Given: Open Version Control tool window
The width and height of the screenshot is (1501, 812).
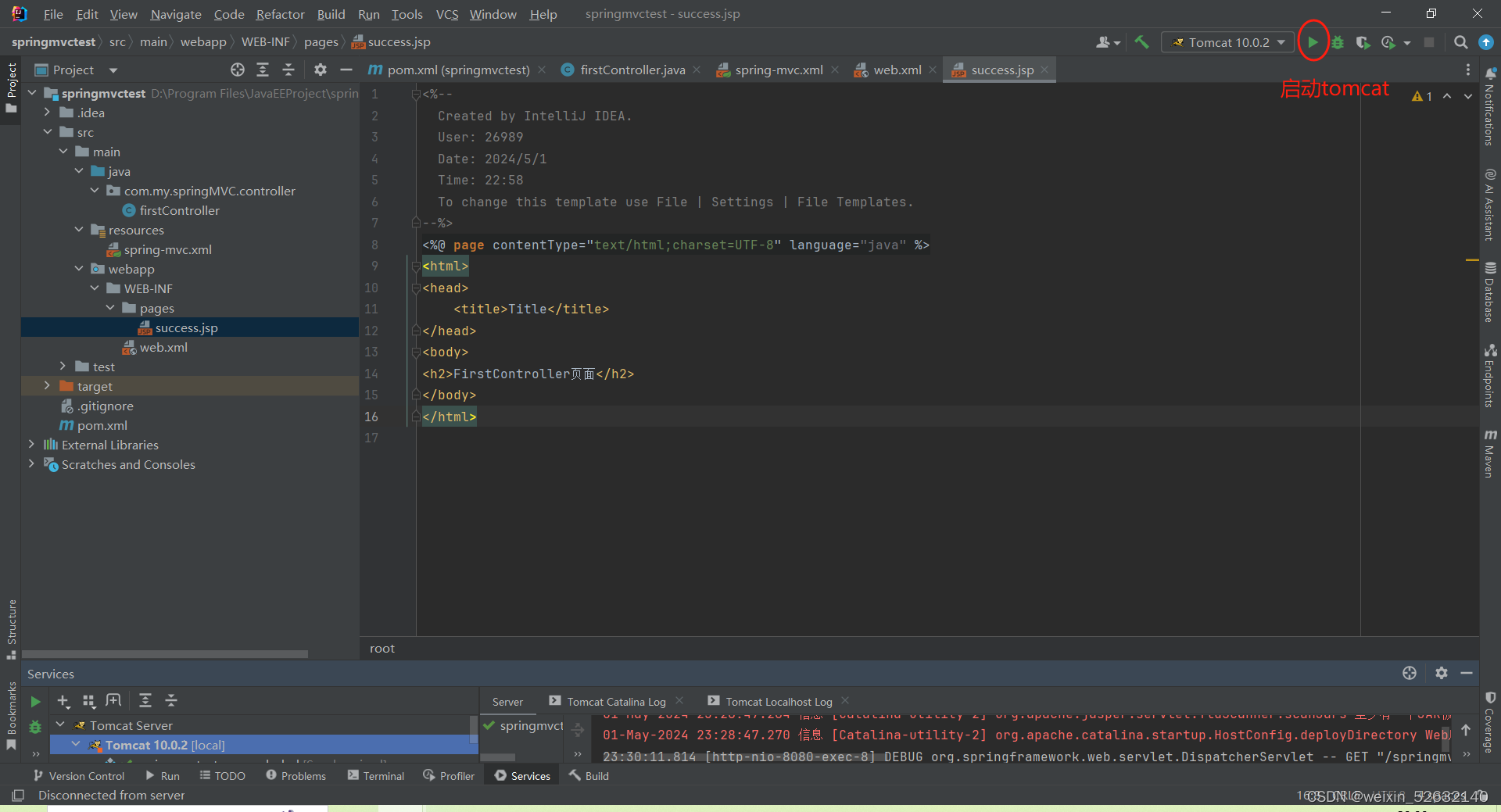Looking at the screenshot, I should pyautogui.click(x=78, y=776).
